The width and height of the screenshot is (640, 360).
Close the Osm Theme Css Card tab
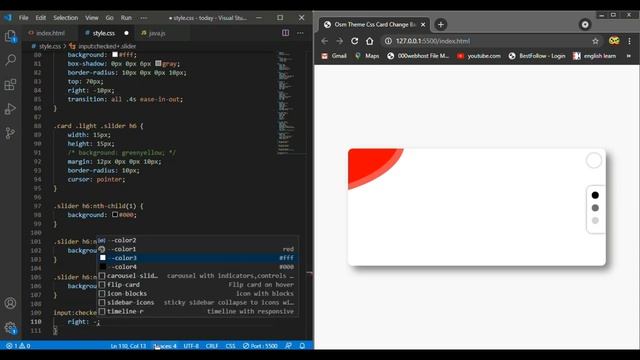423,24
